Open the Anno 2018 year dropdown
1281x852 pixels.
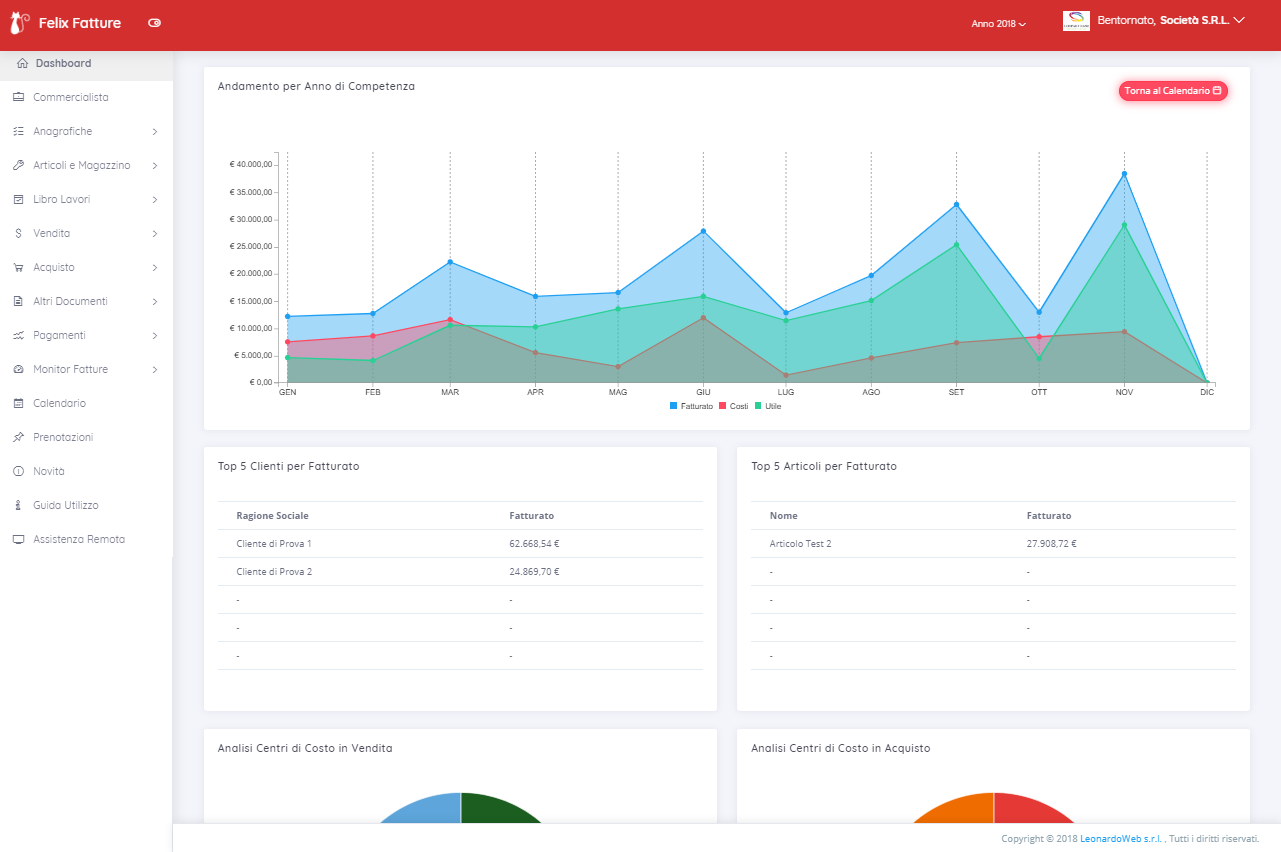[x=998, y=23]
